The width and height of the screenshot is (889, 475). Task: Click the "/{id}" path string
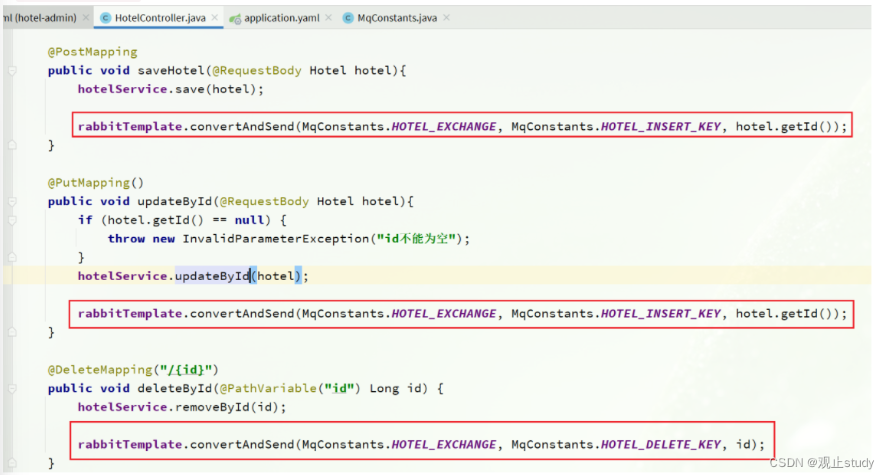(x=185, y=370)
